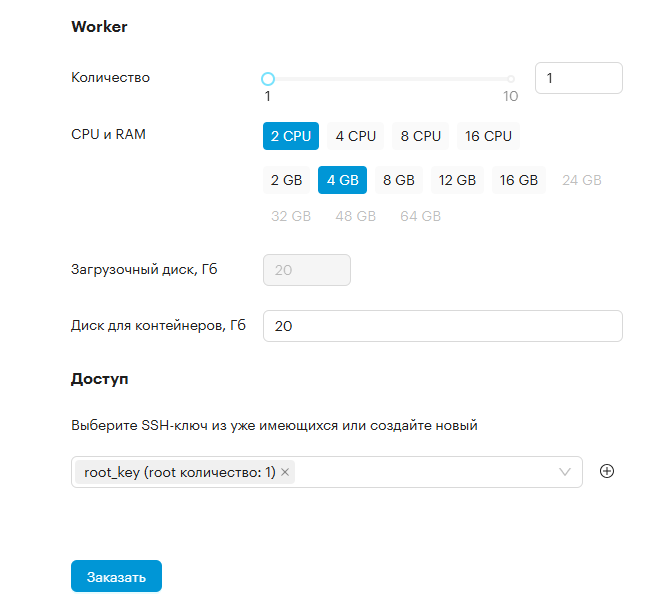Click the plus icon to add SSH key
The image size is (646, 606).
(606, 471)
